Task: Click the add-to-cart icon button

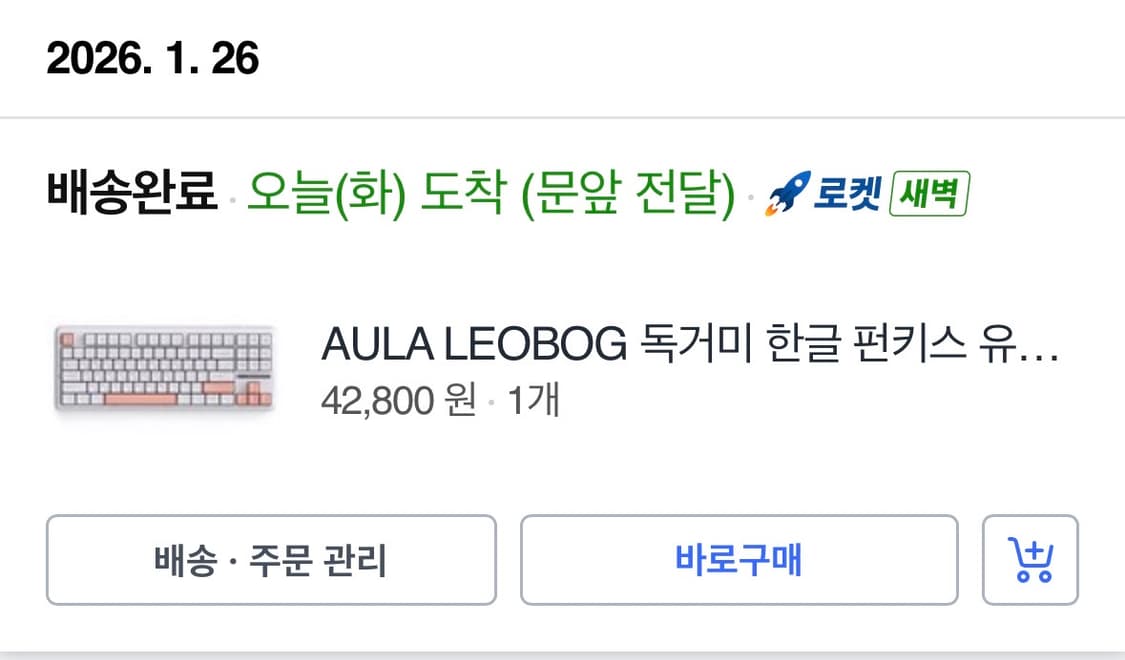Action: 1032,560
